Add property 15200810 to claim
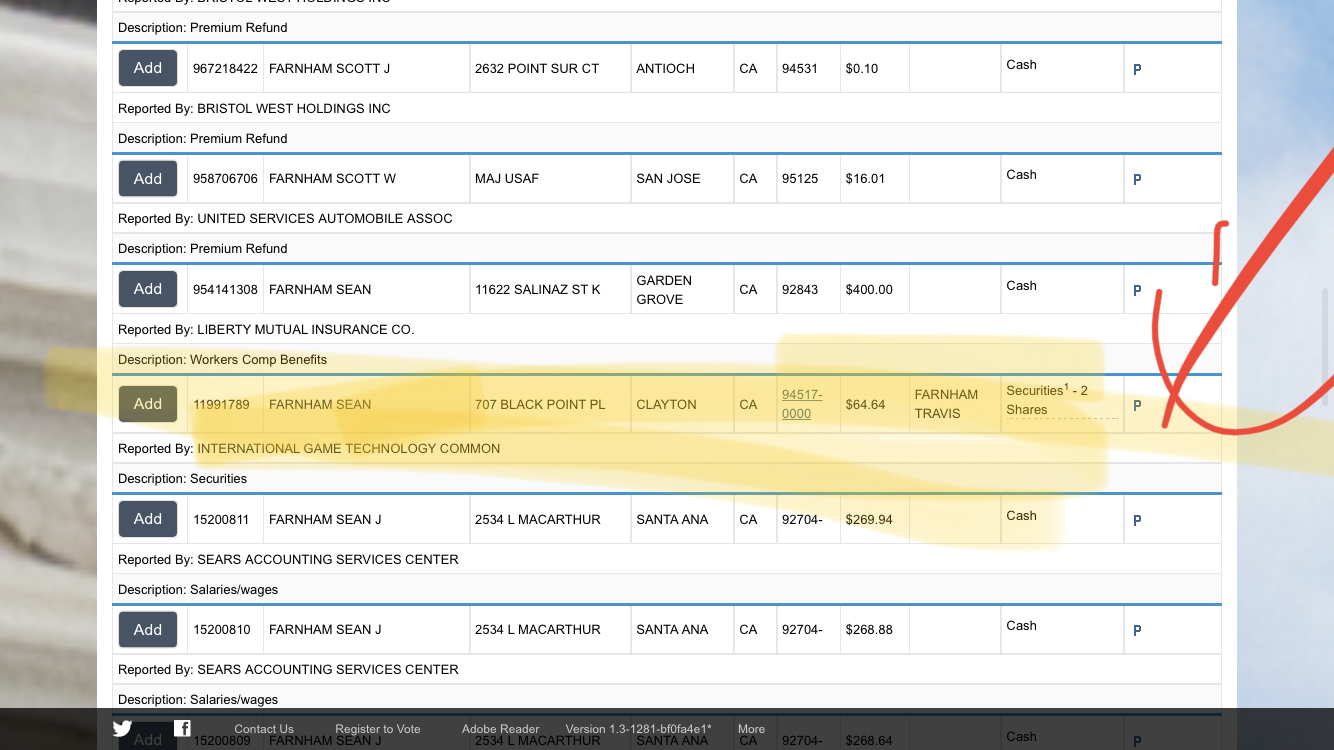 click(x=148, y=629)
